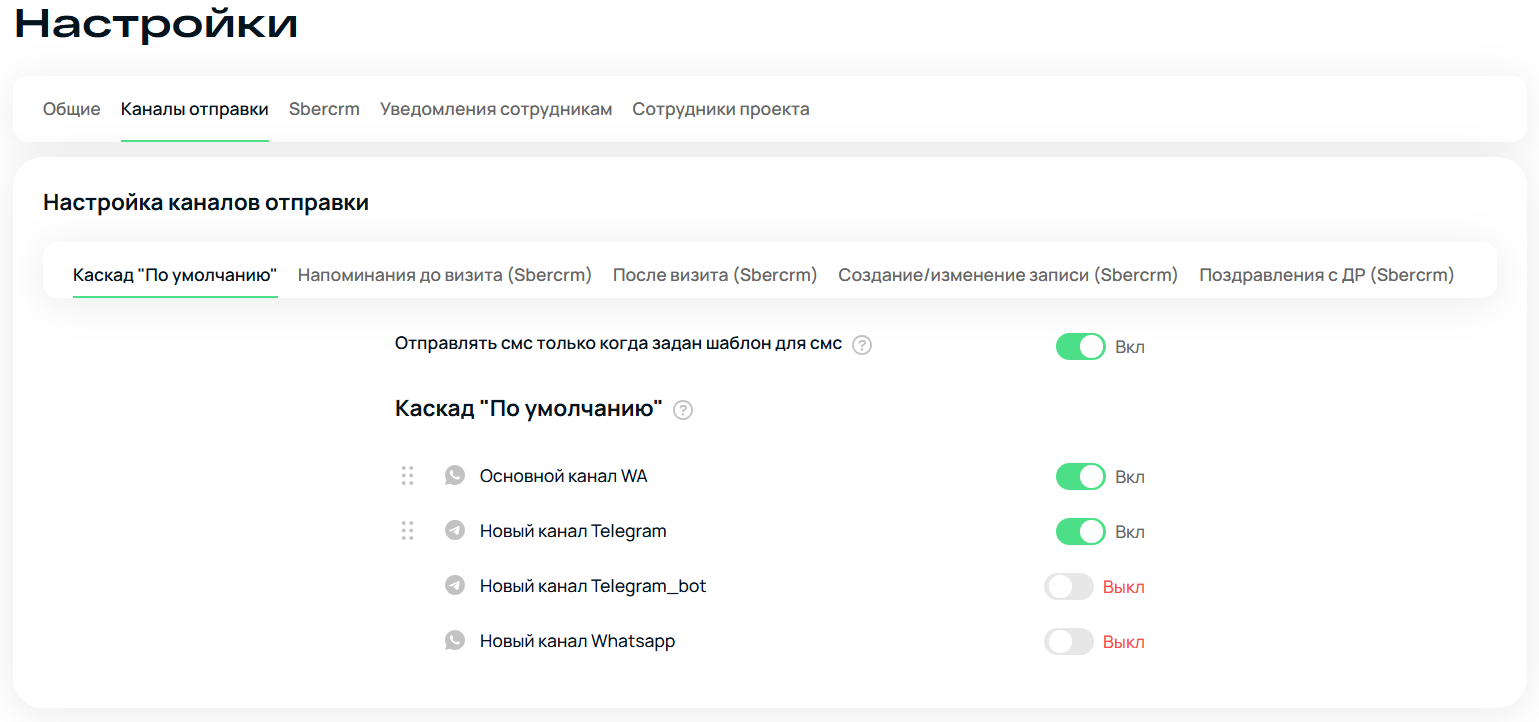
Task: Click the Каскад "По умолчанию" section heading
Action: [529, 409]
